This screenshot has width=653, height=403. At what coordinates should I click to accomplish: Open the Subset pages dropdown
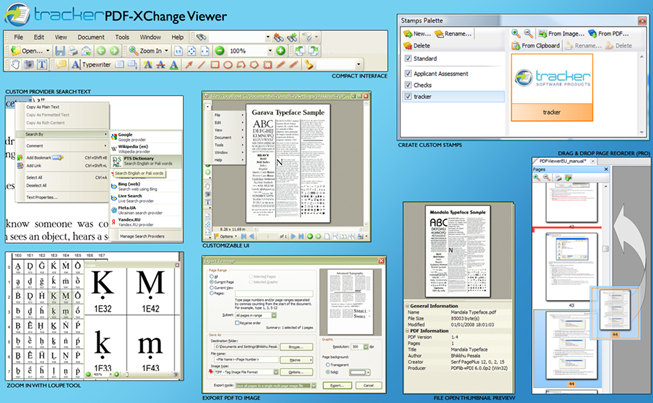click(274, 316)
